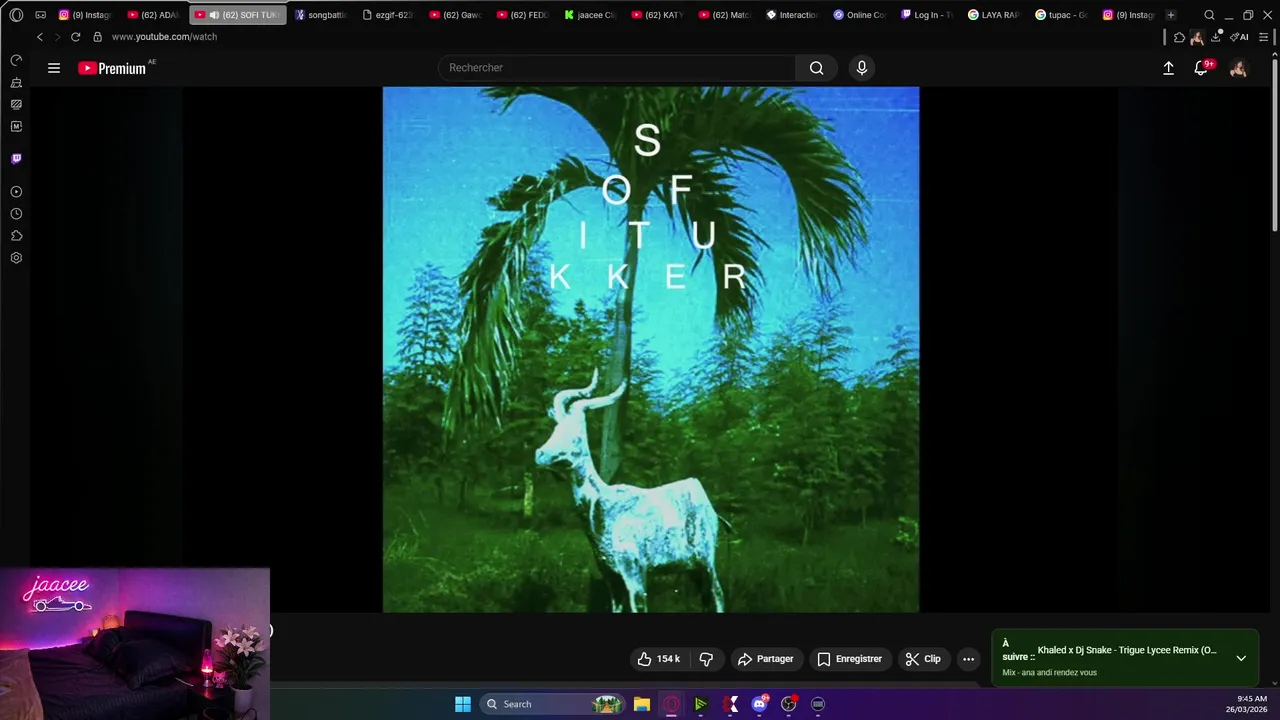Start voice search with the microphone icon

862,68
